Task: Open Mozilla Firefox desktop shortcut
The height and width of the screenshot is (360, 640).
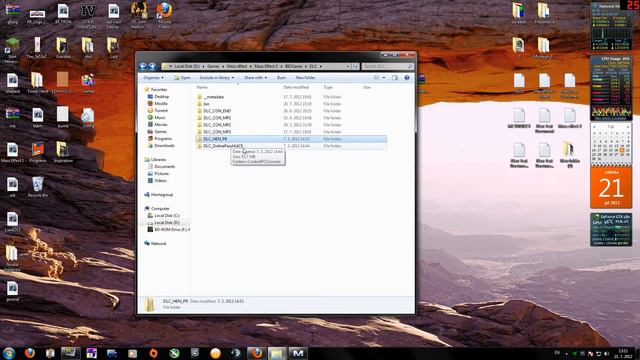Action: [164, 15]
